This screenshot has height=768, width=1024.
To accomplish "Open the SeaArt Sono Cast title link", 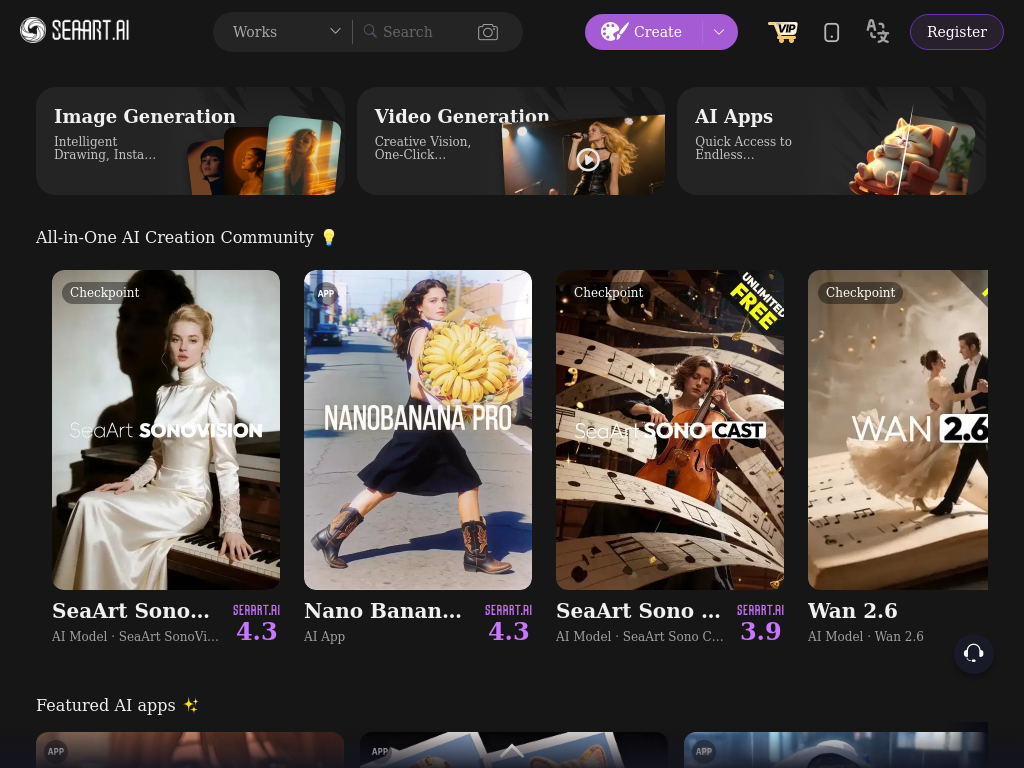I will coord(638,610).
